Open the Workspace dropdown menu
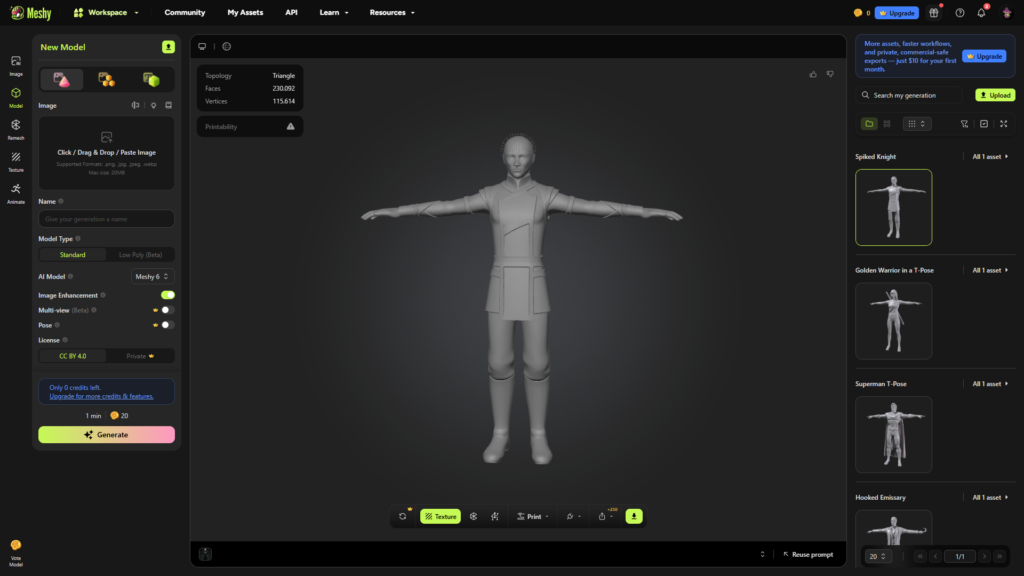1024x576 pixels. tap(106, 13)
